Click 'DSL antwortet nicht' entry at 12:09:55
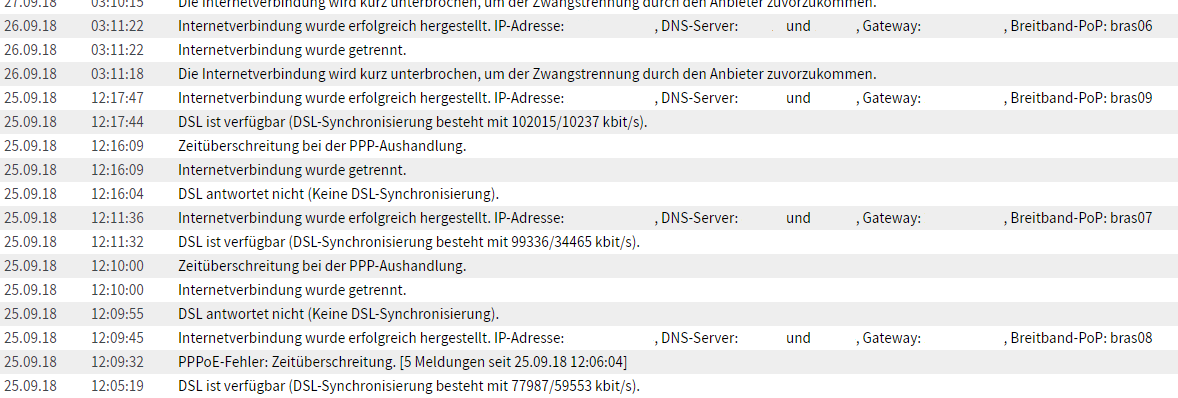 (589, 315)
